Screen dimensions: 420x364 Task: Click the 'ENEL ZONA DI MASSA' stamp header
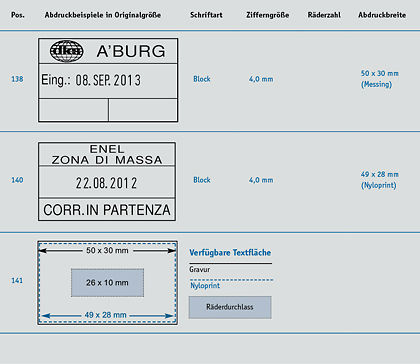pos(107,154)
